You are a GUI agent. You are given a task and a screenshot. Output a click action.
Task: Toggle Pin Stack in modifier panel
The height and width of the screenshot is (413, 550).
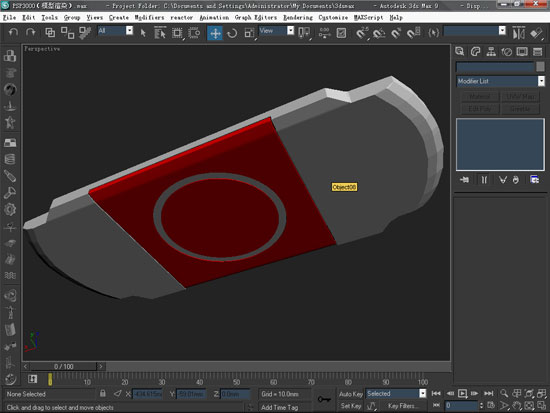click(464, 180)
